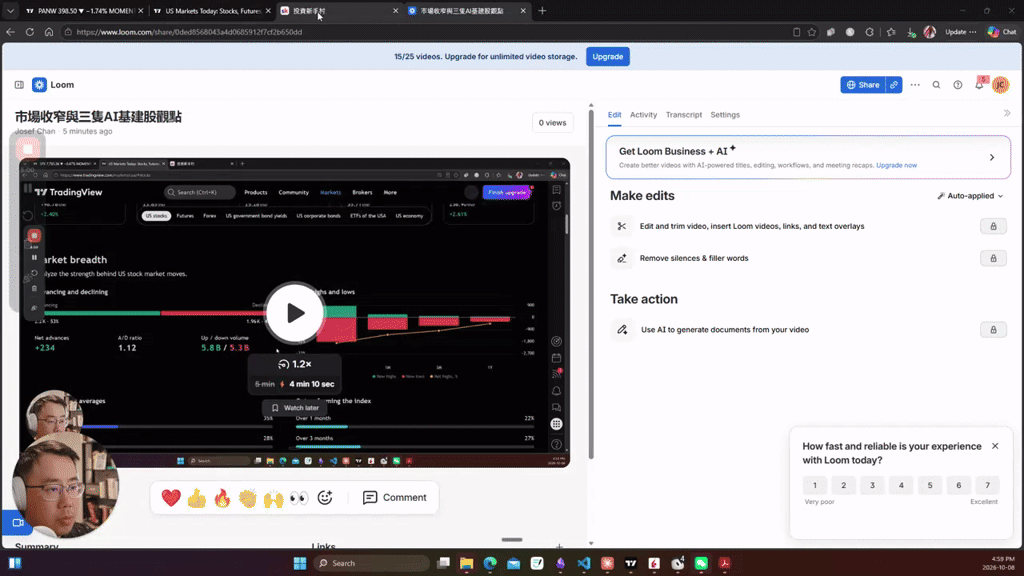Close the Loom experience survey popup

pos(995,446)
